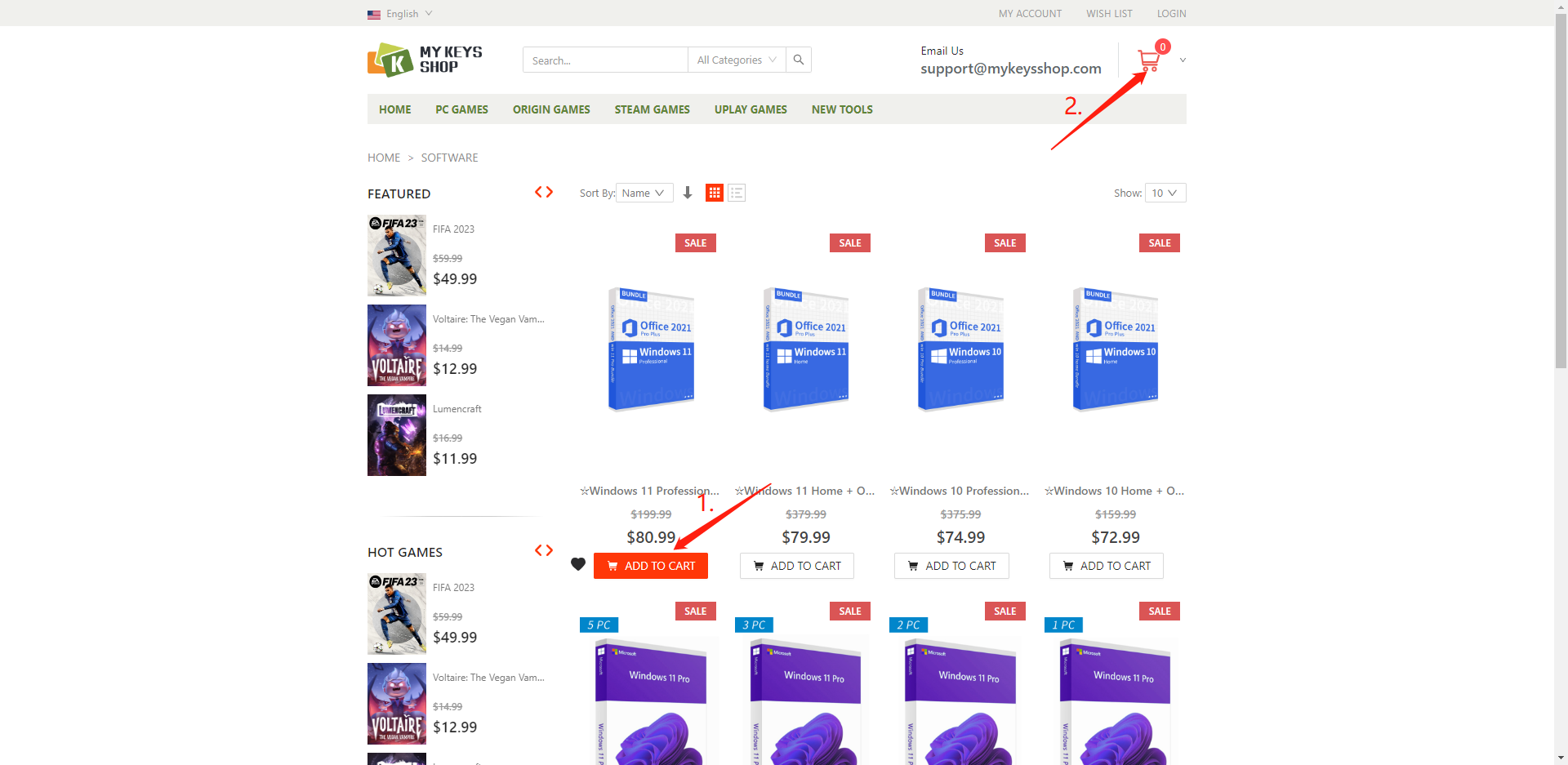The image size is (1568, 765).
Task: Open the Sort By Name dropdown
Action: [644, 193]
